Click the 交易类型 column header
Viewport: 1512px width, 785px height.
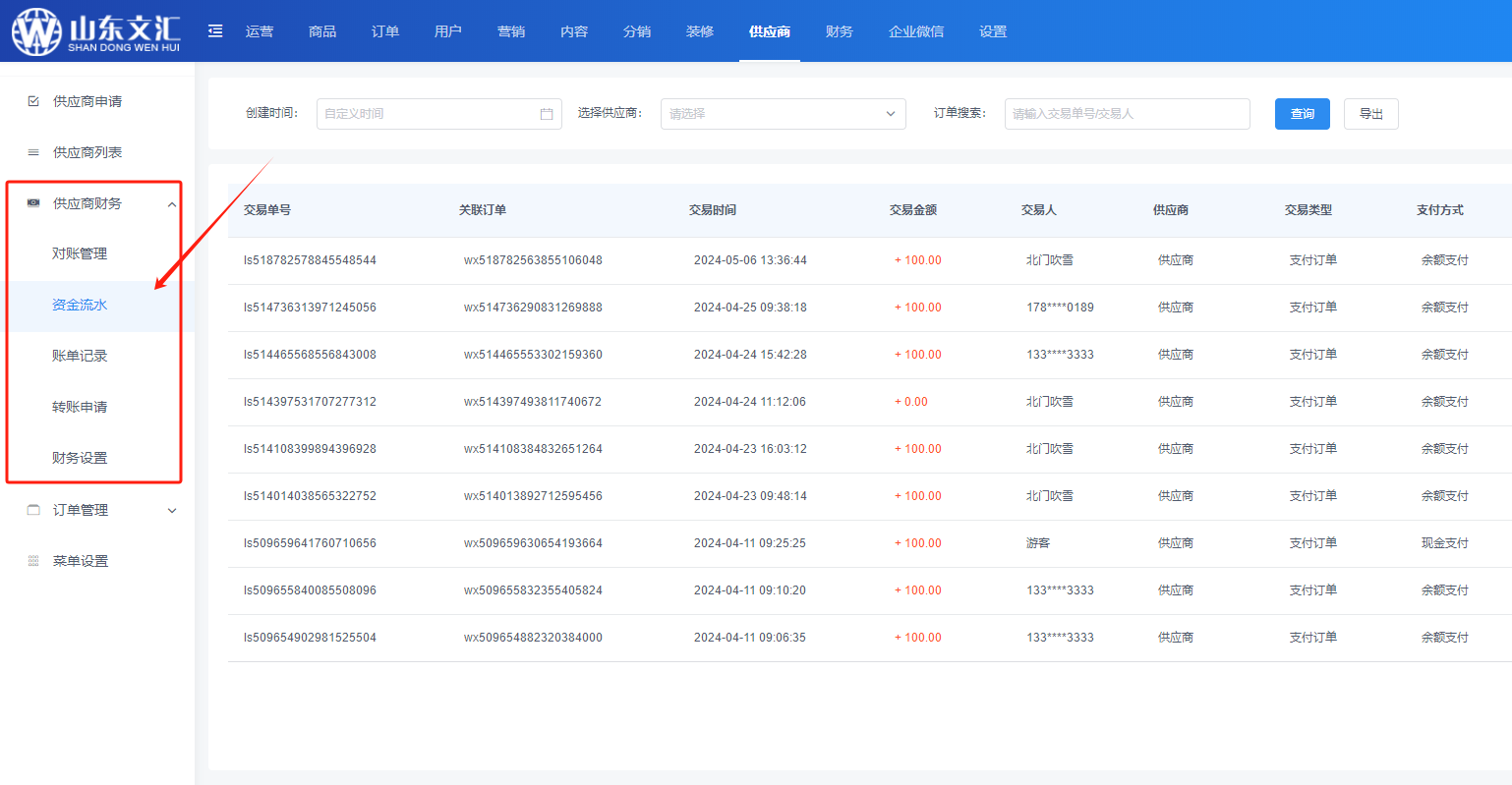click(1308, 210)
